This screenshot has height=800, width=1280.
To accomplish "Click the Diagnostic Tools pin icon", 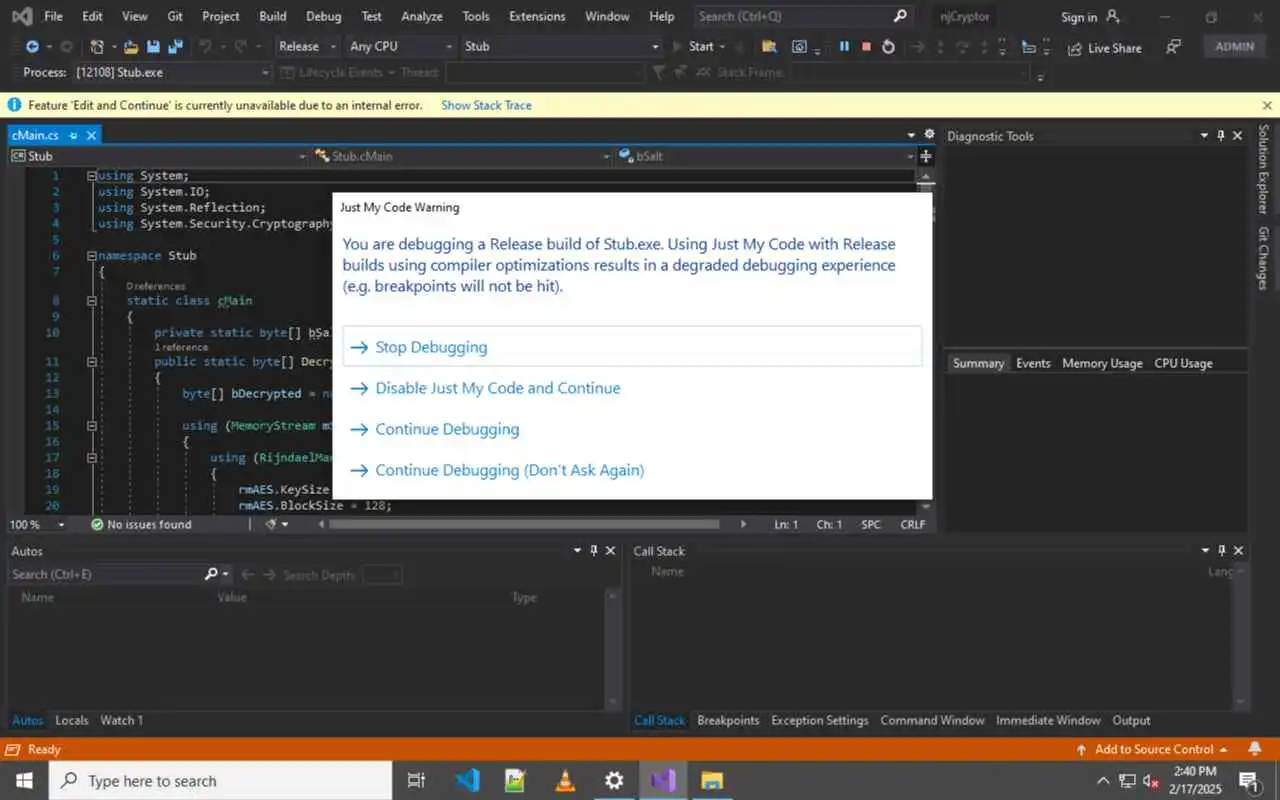I will click(x=1221, y=136).
